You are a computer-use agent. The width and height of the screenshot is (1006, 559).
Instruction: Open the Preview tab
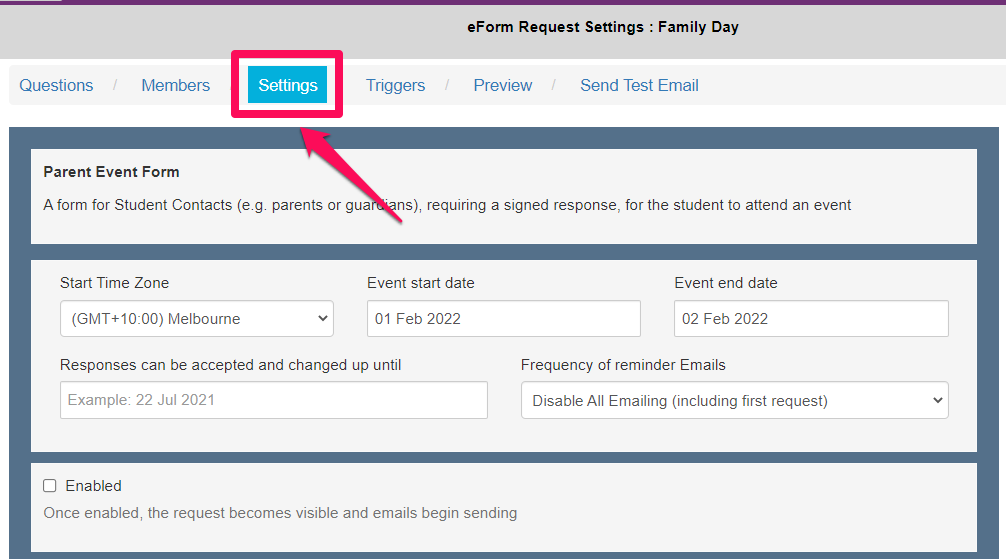click(502, 85)
